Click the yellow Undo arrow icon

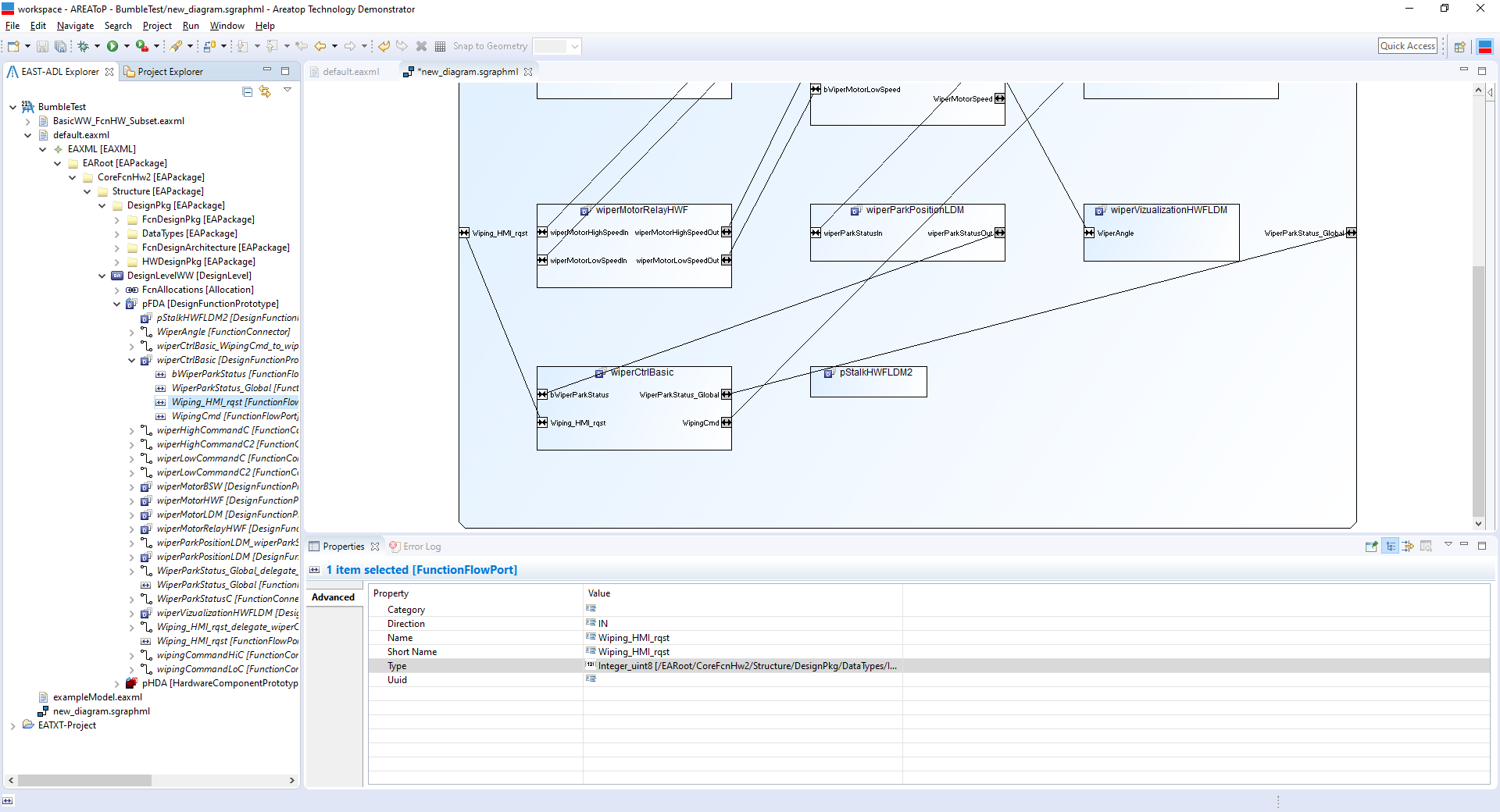coord(384,46)
